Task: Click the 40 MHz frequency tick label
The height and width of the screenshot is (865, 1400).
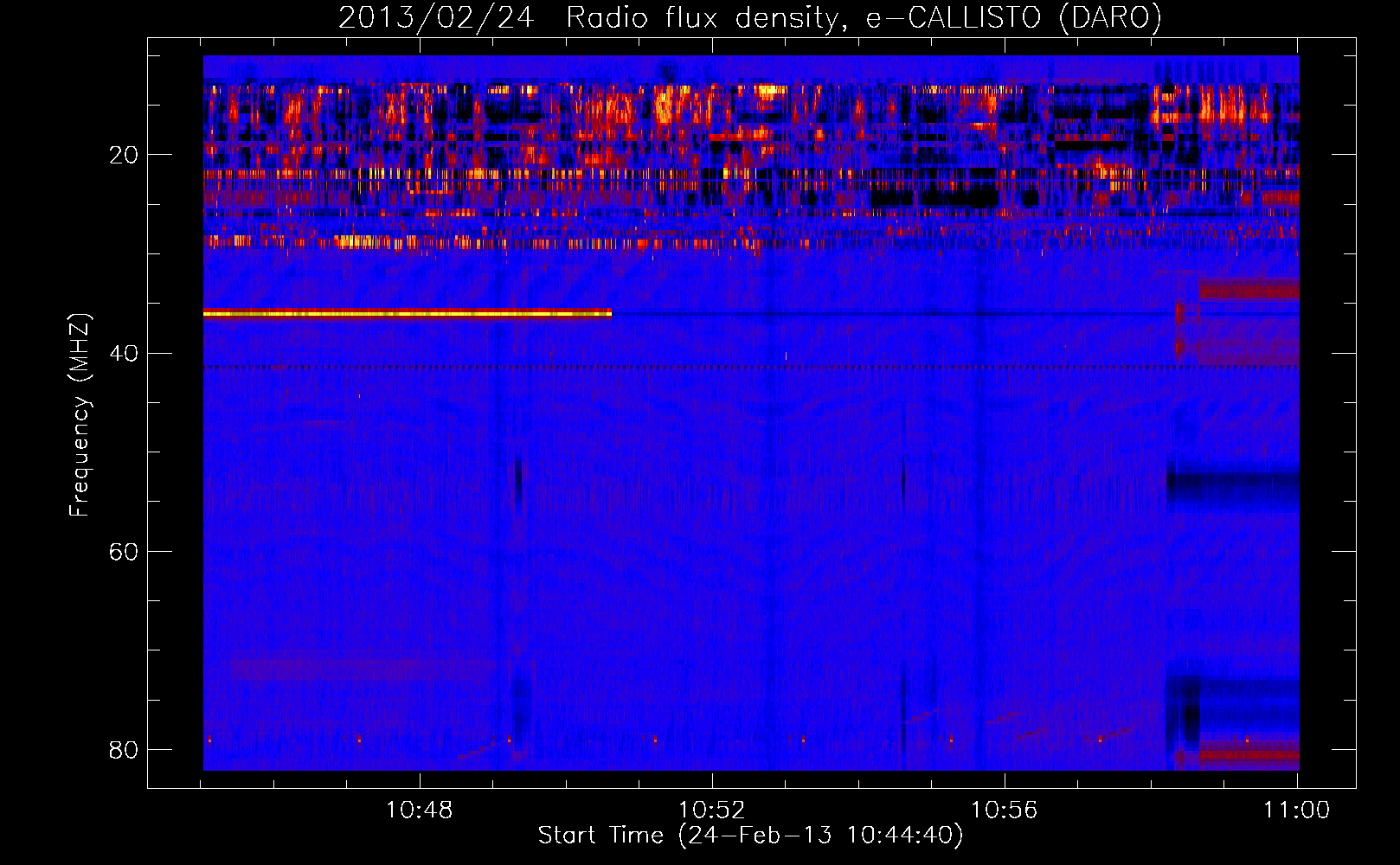Action: click(124, 353)
